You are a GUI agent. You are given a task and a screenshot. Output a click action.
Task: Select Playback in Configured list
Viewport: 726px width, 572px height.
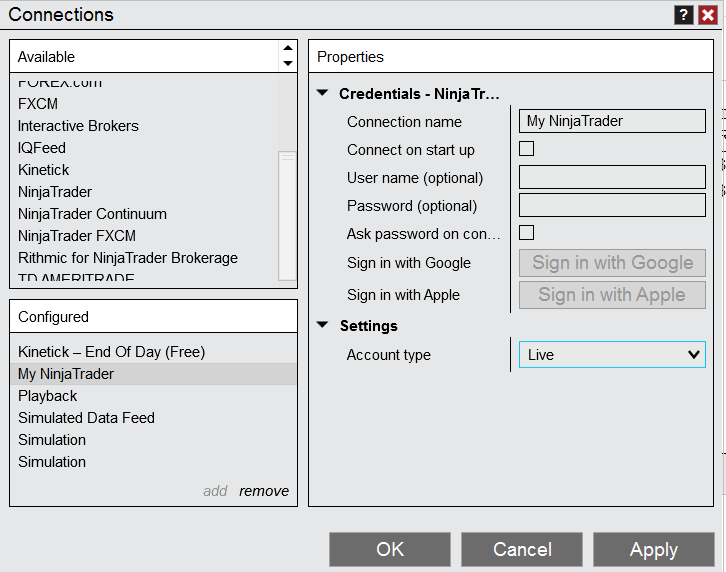coord(153,396)
